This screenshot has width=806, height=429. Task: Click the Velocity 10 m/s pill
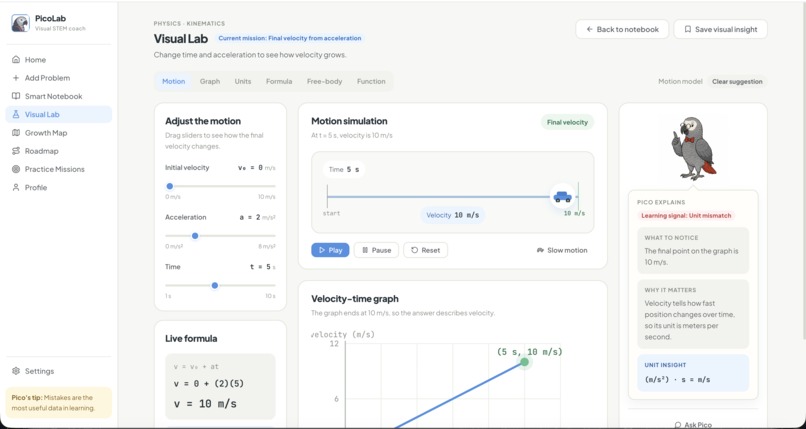(452, 215)
